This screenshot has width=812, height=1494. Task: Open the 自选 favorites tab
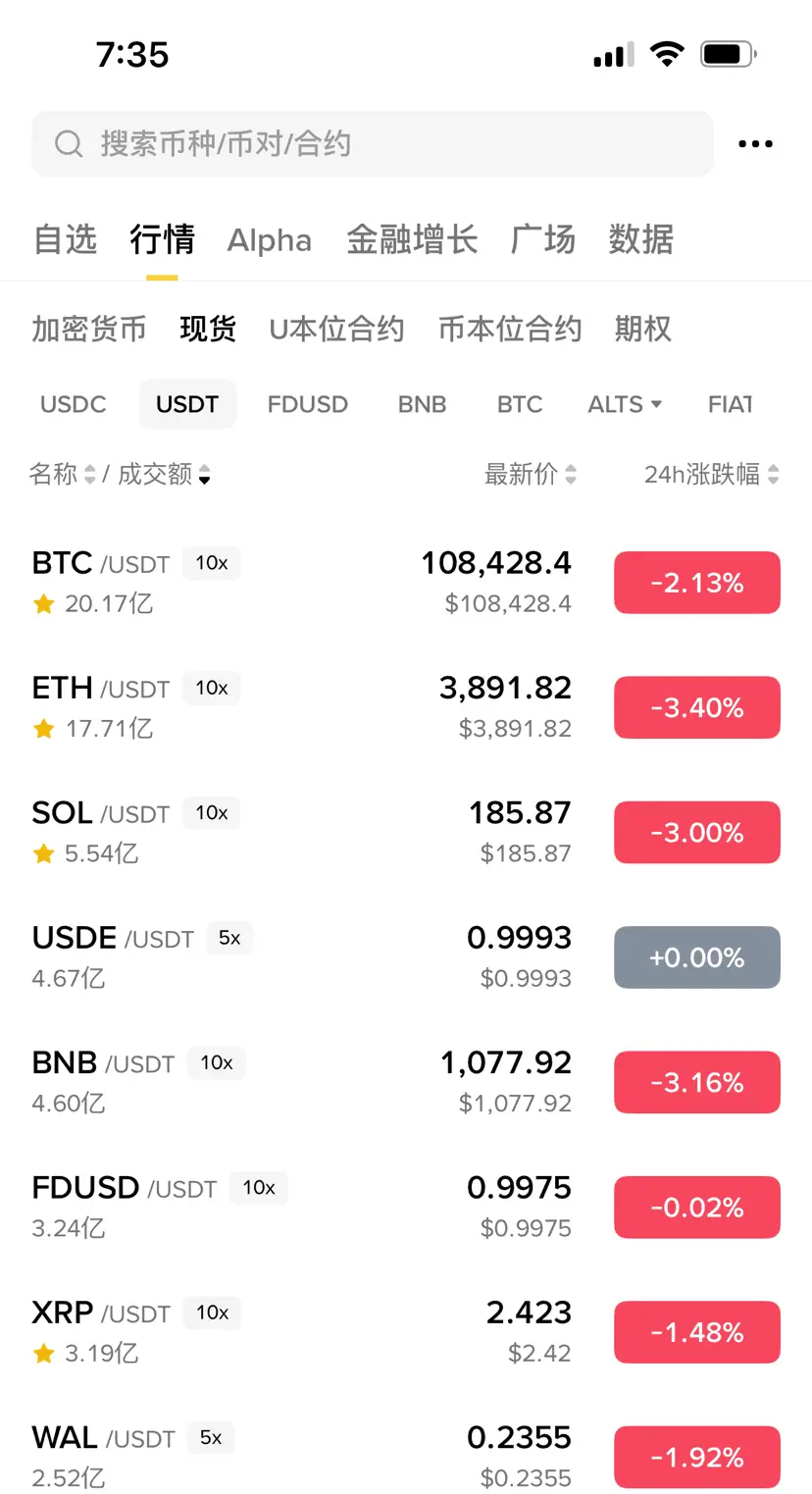click(65, 239)
